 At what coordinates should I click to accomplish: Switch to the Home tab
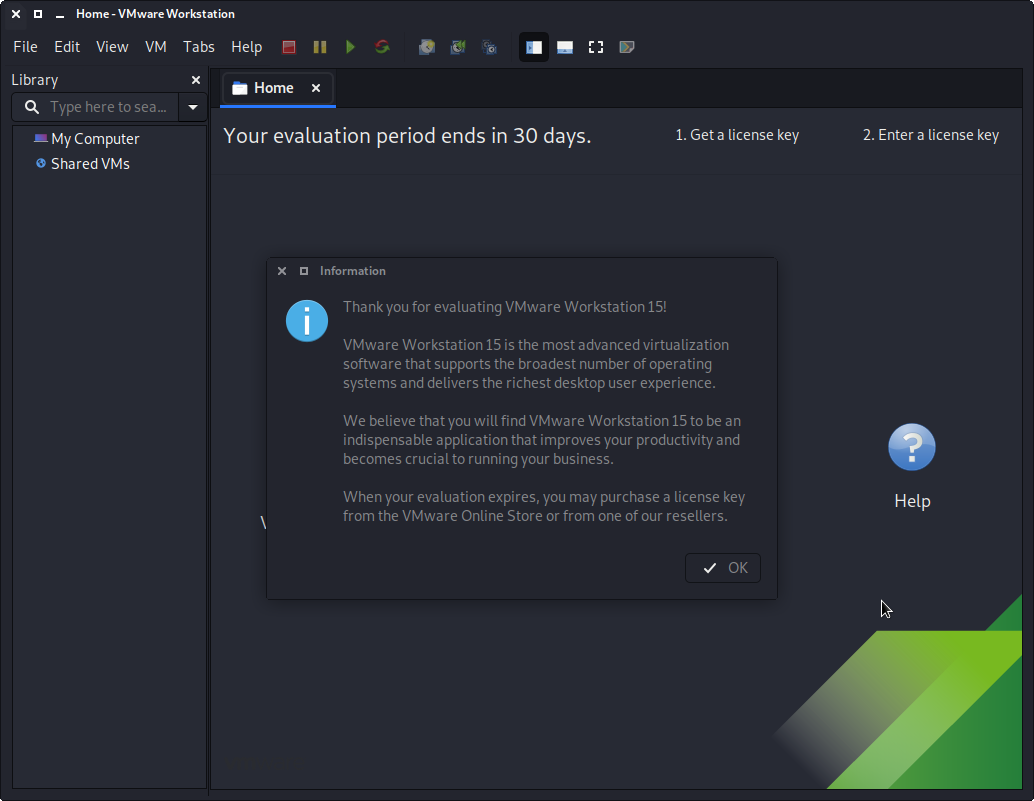[272, 88]
